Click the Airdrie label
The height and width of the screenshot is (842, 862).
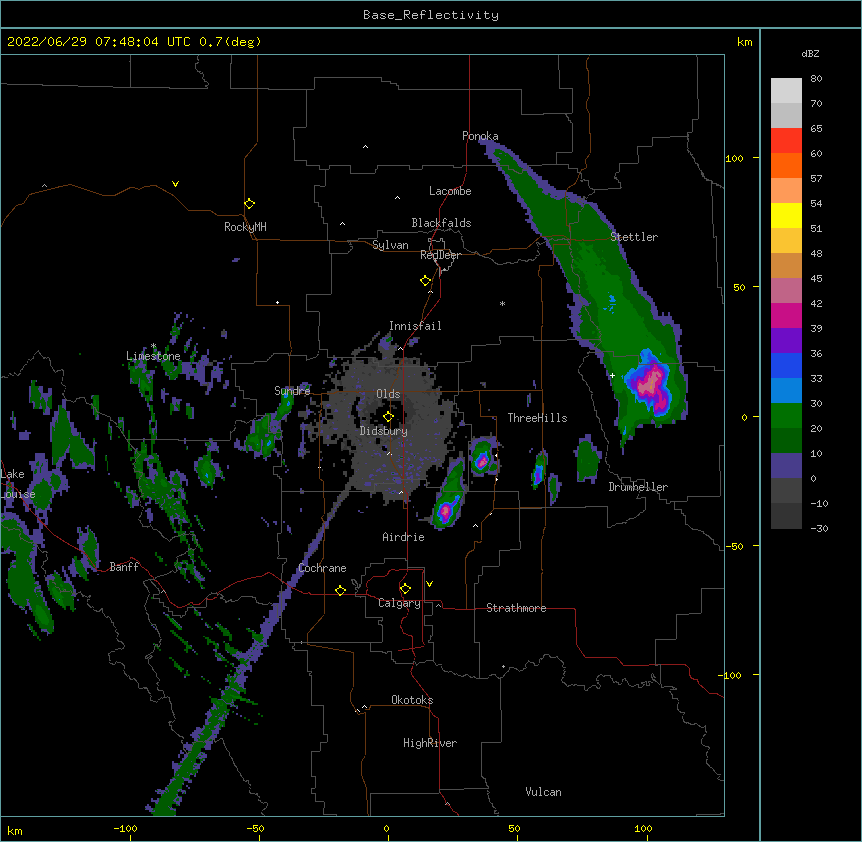(x=403, y=537)
